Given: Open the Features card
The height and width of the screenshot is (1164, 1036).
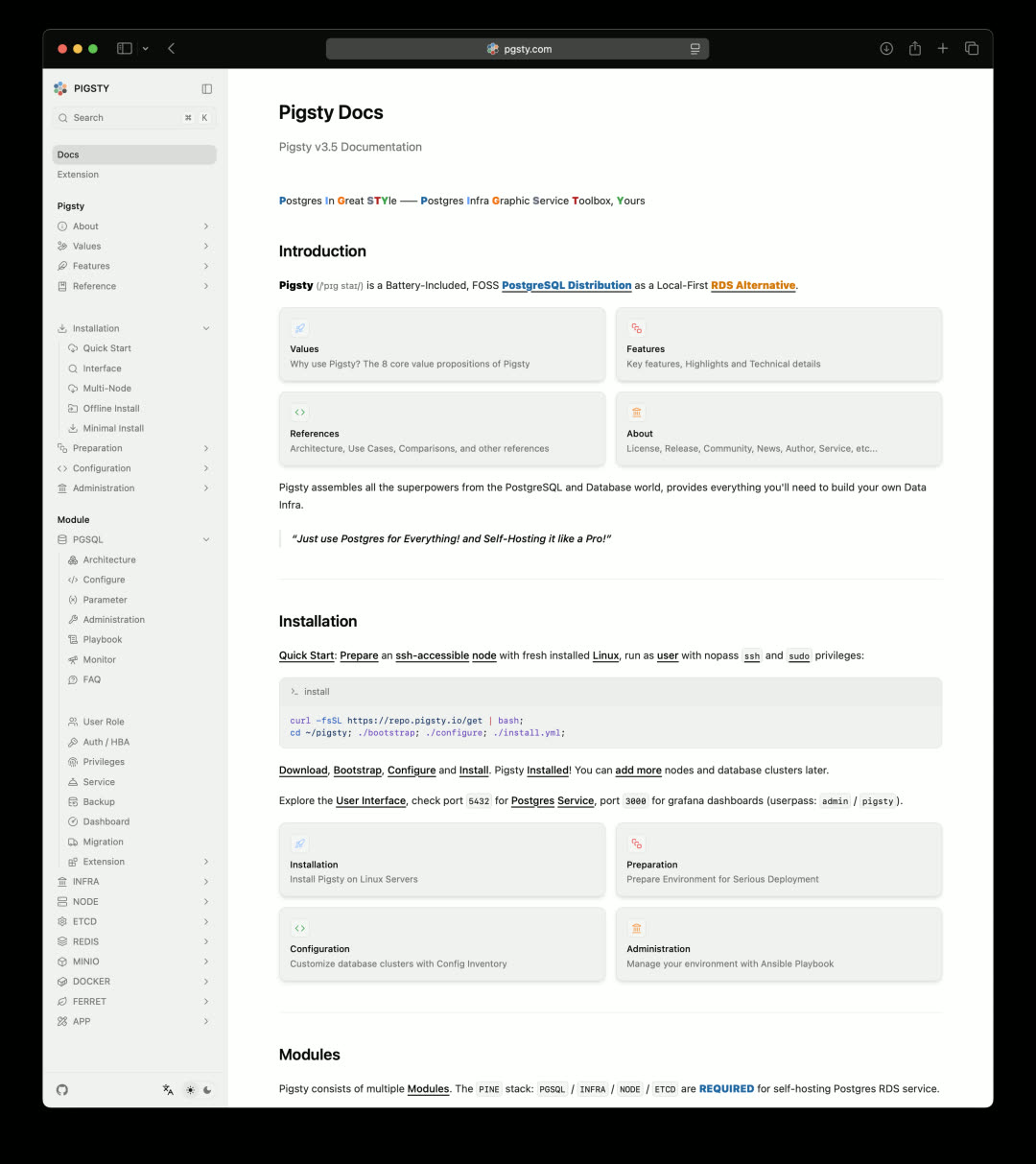Looking at the screenshot, I should [x=778, y=344].
